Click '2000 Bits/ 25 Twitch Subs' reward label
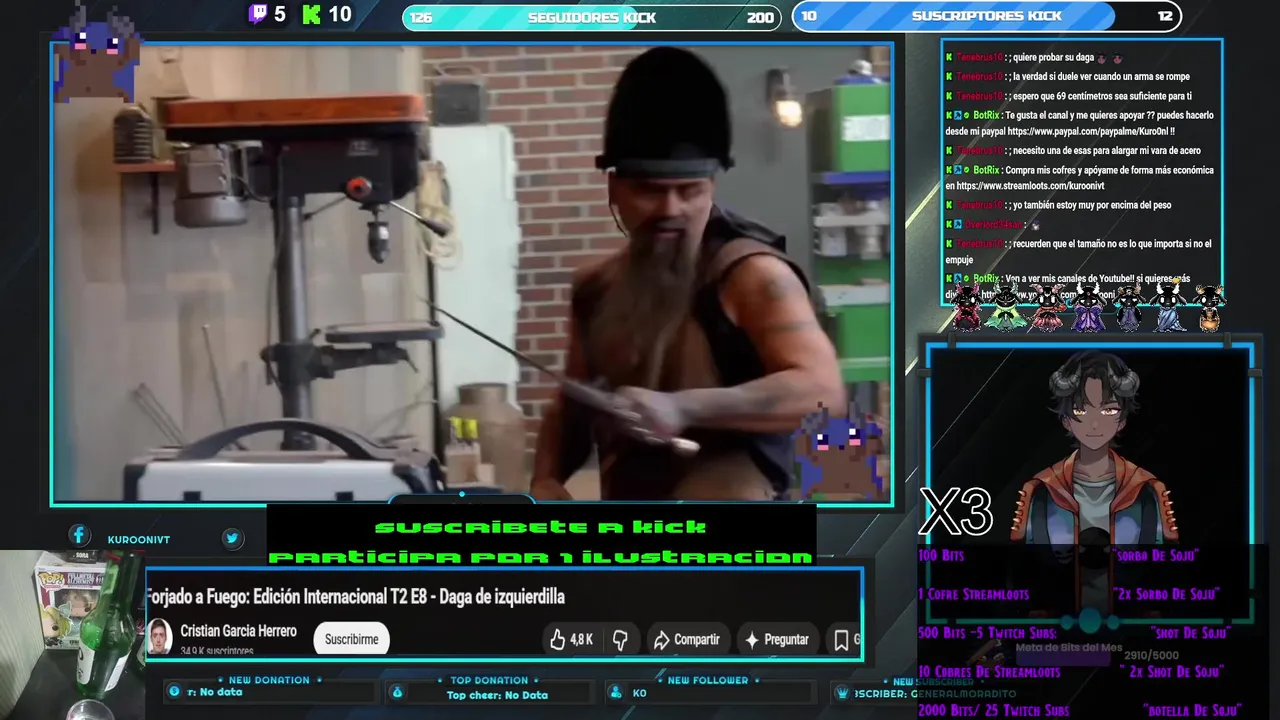Image resolution: width=1280 pixels, height=720 pixels. 993,710
